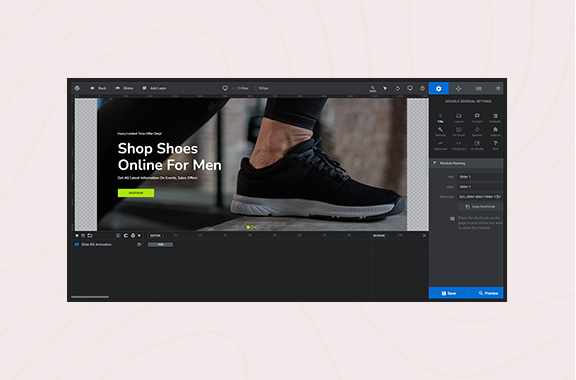
Task: Select 'Hurry Limited Time Offer Only!' text layer
Action: pos(140,133)
